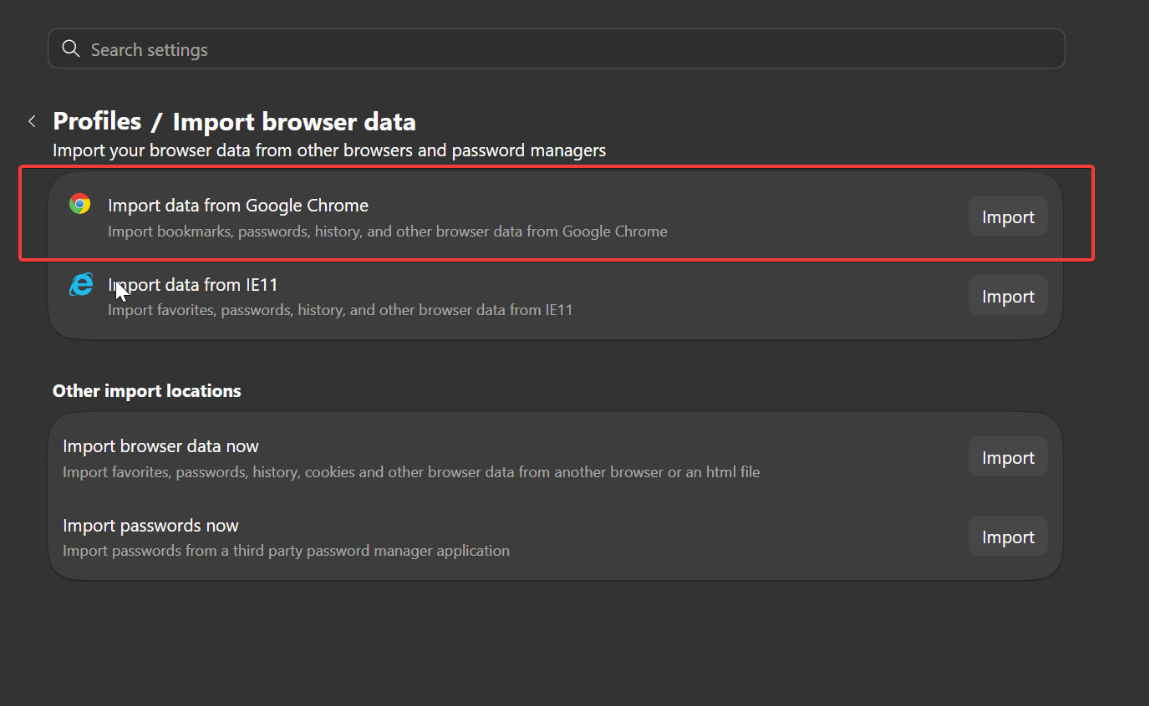Click 'Import browser data now' label
1149x706 pixels.
160,446
